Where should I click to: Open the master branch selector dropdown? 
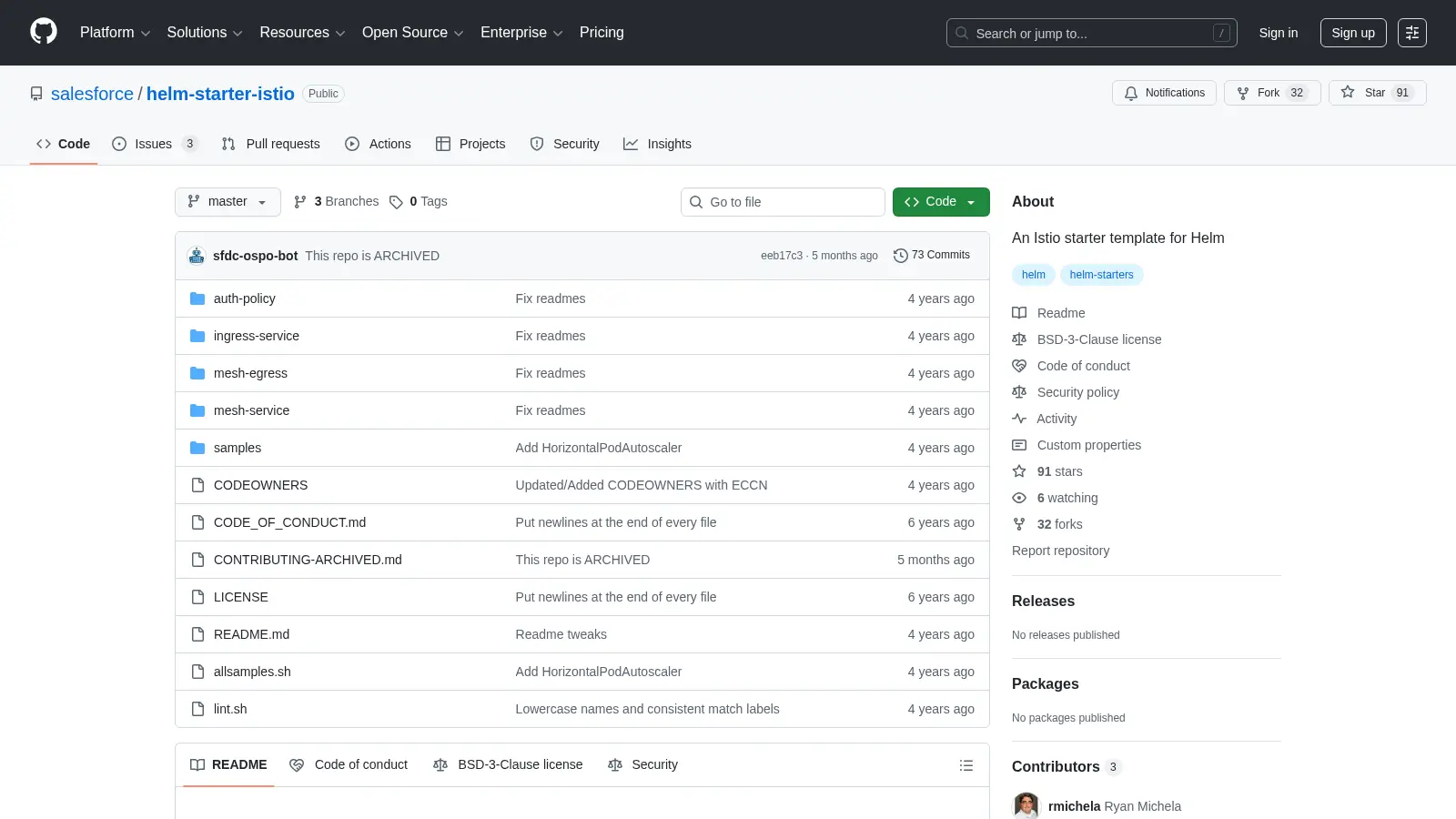click(x=227, y=202)
